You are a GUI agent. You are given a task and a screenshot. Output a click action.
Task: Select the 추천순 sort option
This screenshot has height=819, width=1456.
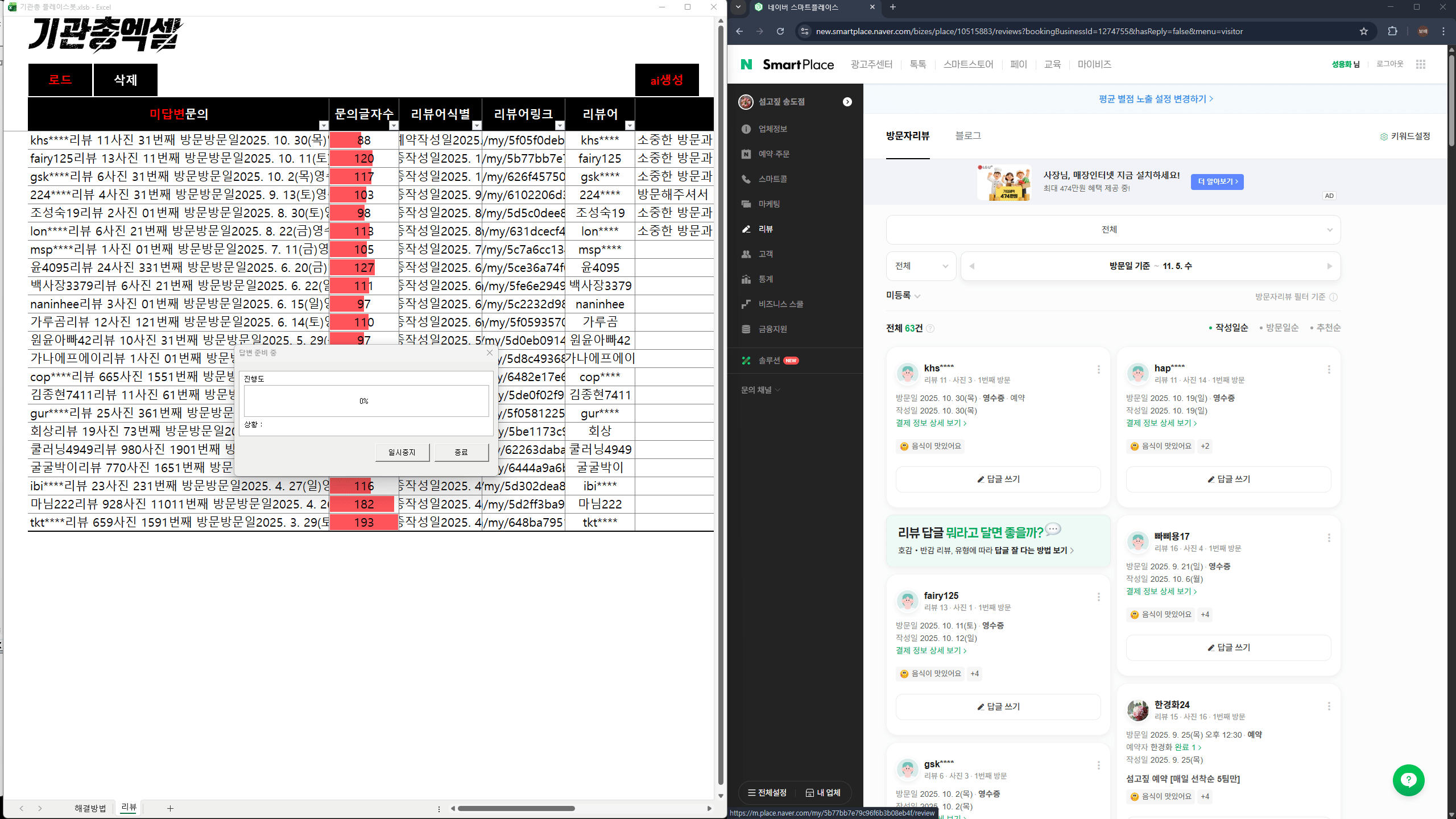coord(1329,328)
